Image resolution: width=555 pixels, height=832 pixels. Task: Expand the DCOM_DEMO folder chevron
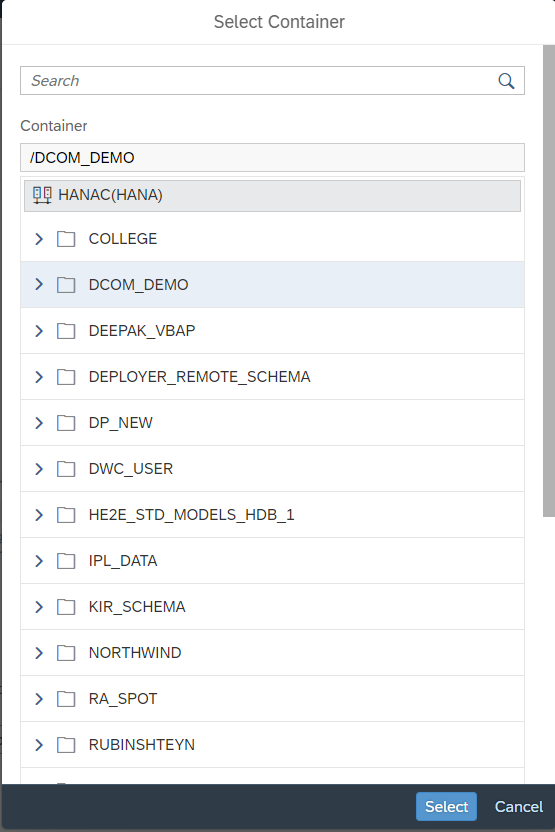tap(39, 284)
